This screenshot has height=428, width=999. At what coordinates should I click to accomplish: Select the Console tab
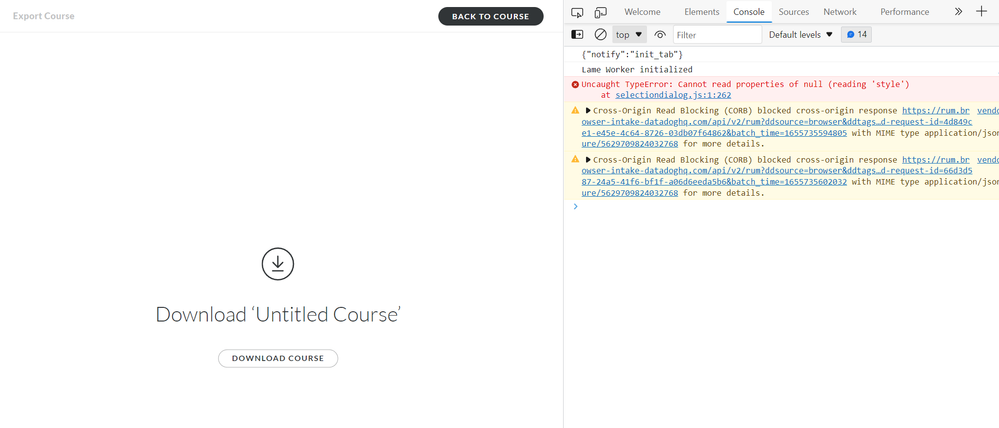tap(749, 11)
